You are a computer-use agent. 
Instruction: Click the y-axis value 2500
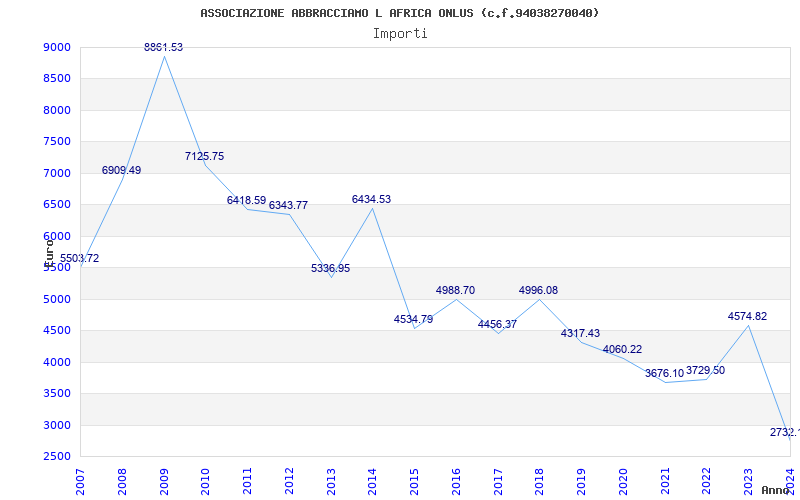[57, 457]
